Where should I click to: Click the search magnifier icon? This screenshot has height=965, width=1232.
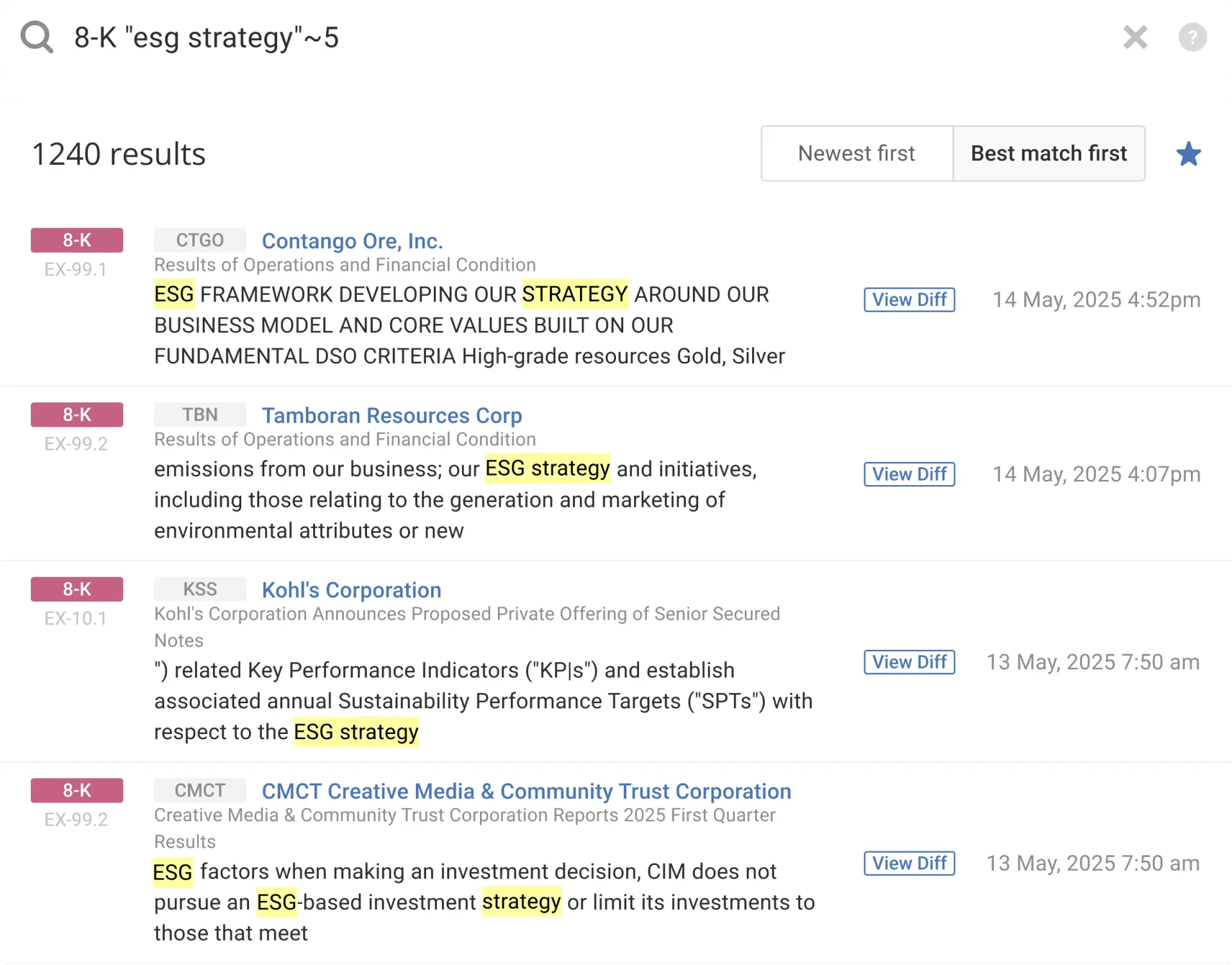pyautogui.click(x=36, y=37)
